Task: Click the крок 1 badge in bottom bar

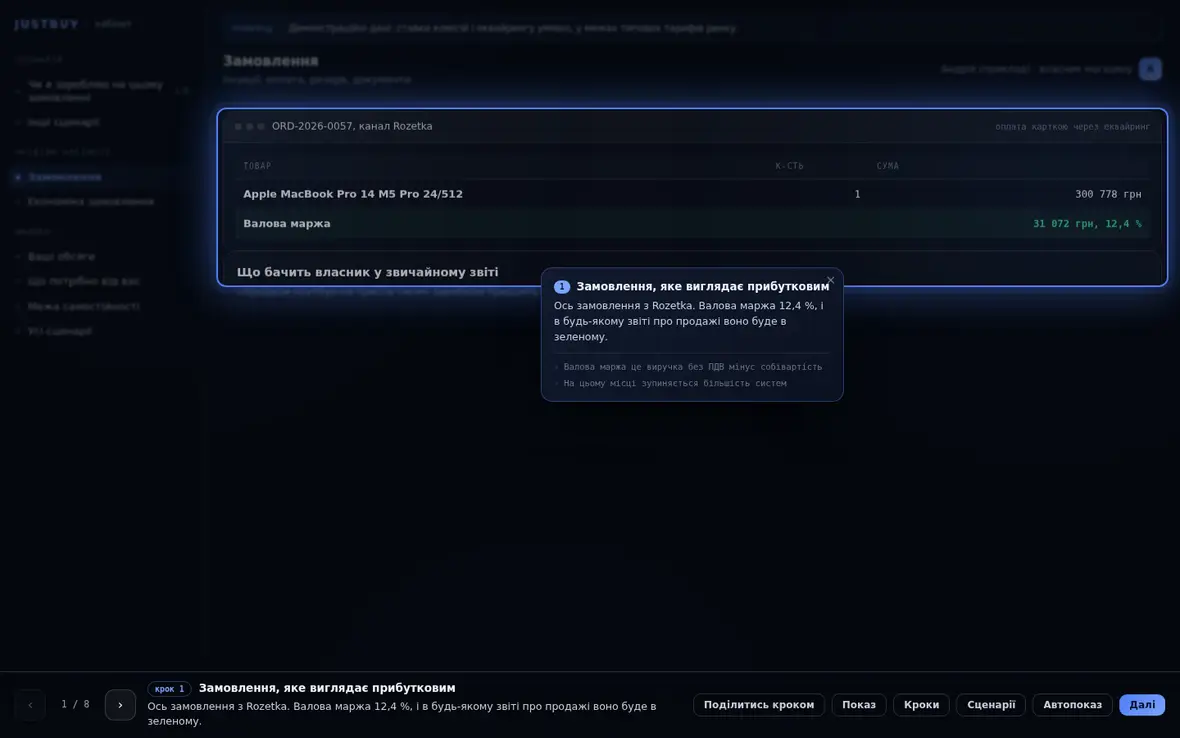Action: tap(169, 688)
